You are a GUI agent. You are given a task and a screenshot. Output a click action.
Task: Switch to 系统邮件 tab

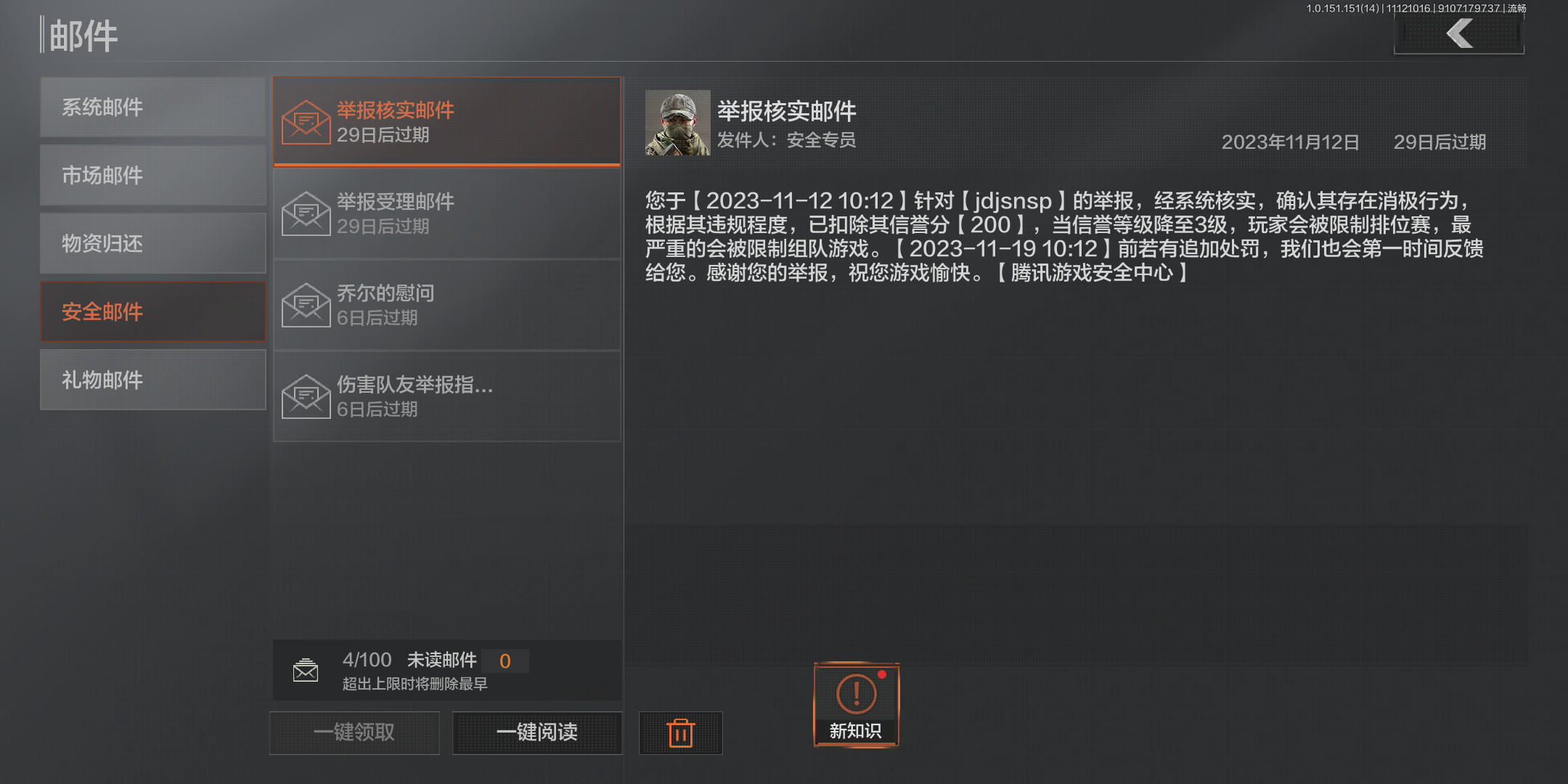[153, 107]
